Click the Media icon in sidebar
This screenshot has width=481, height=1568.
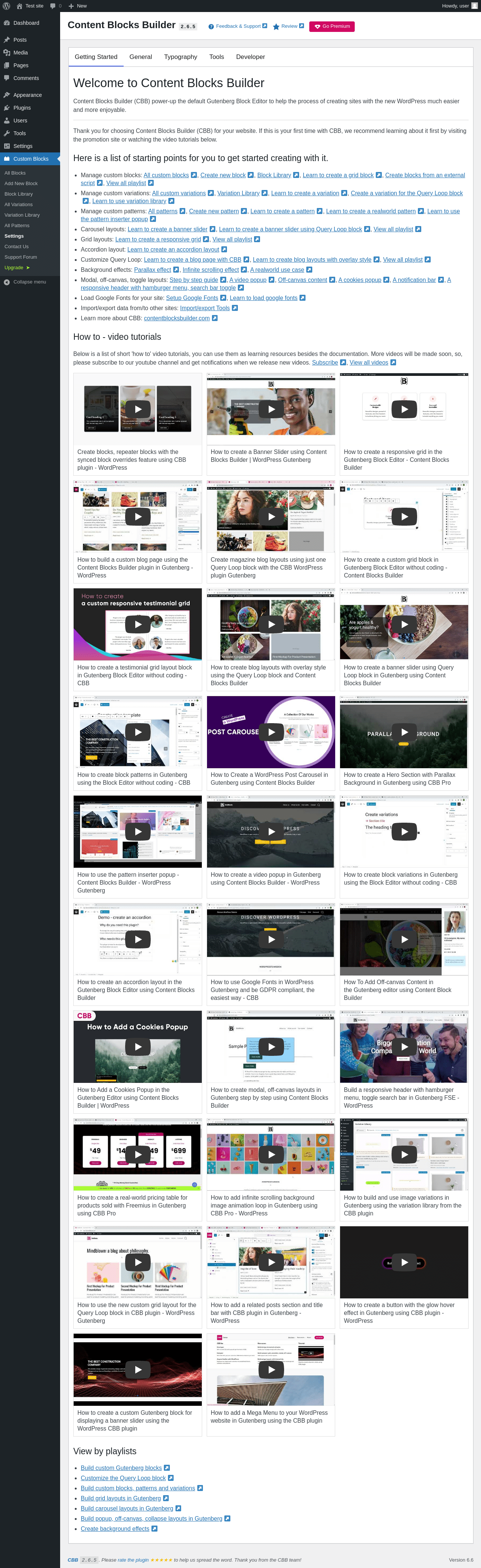pyautogui.click(x=7, y=53)
